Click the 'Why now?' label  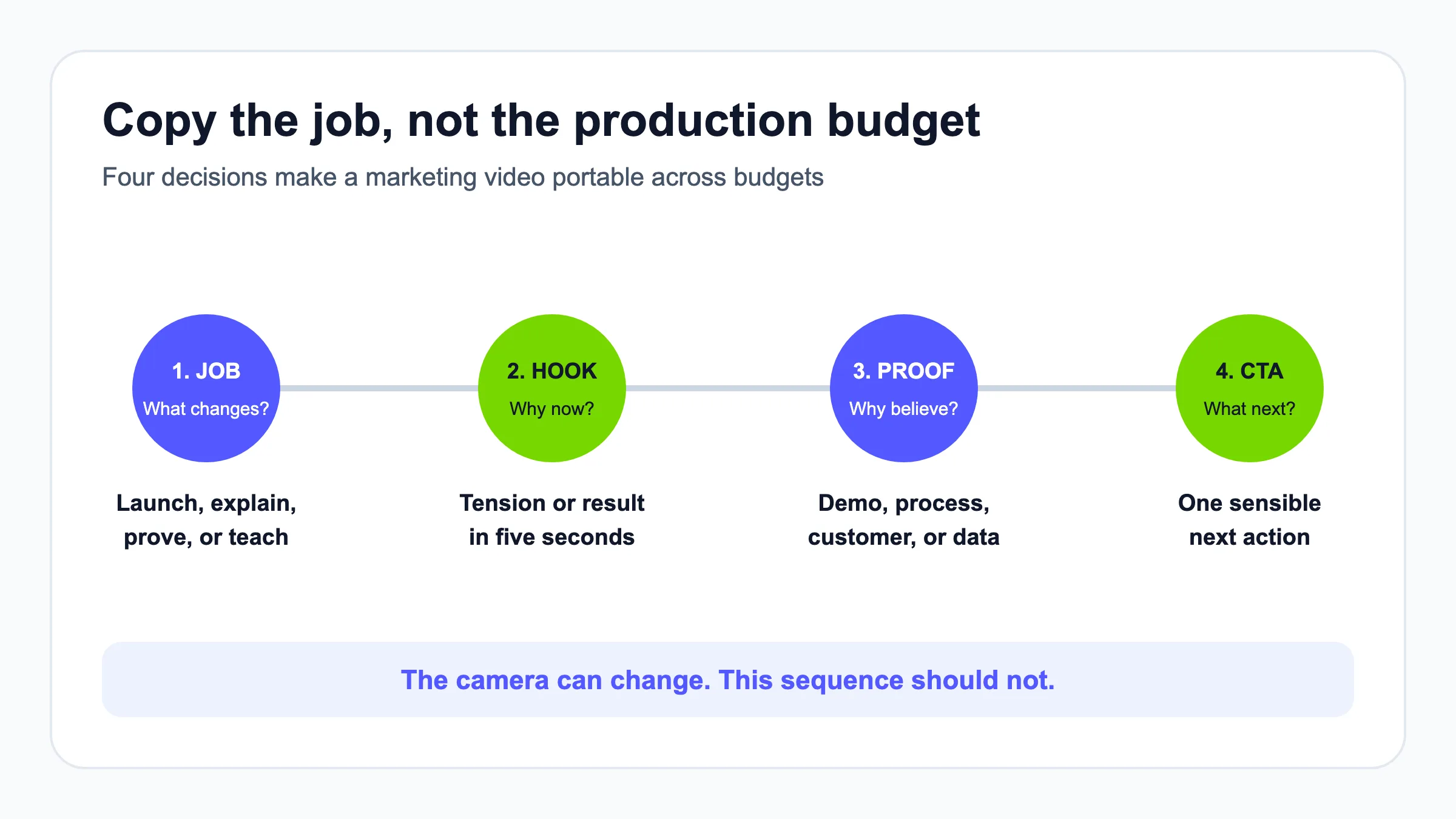[x=552, y=409]
